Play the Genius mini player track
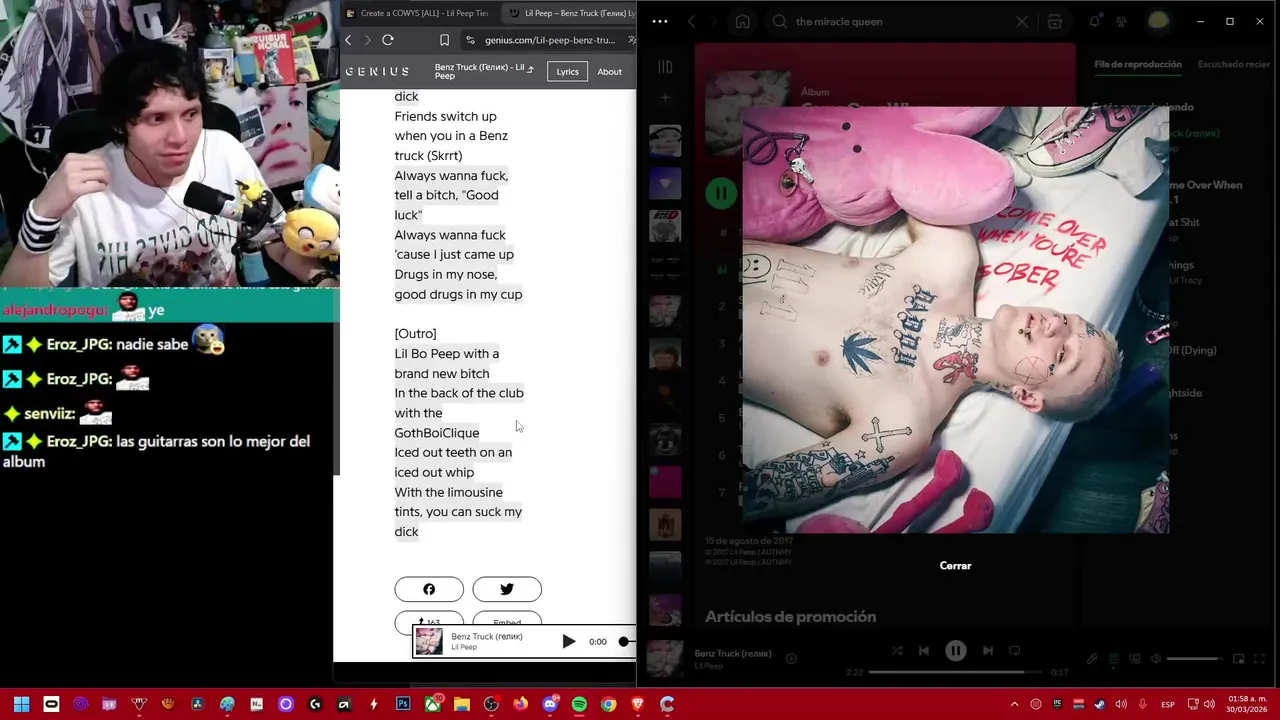This screenshot has height=720, width=1280. click(x=568, y=641)
